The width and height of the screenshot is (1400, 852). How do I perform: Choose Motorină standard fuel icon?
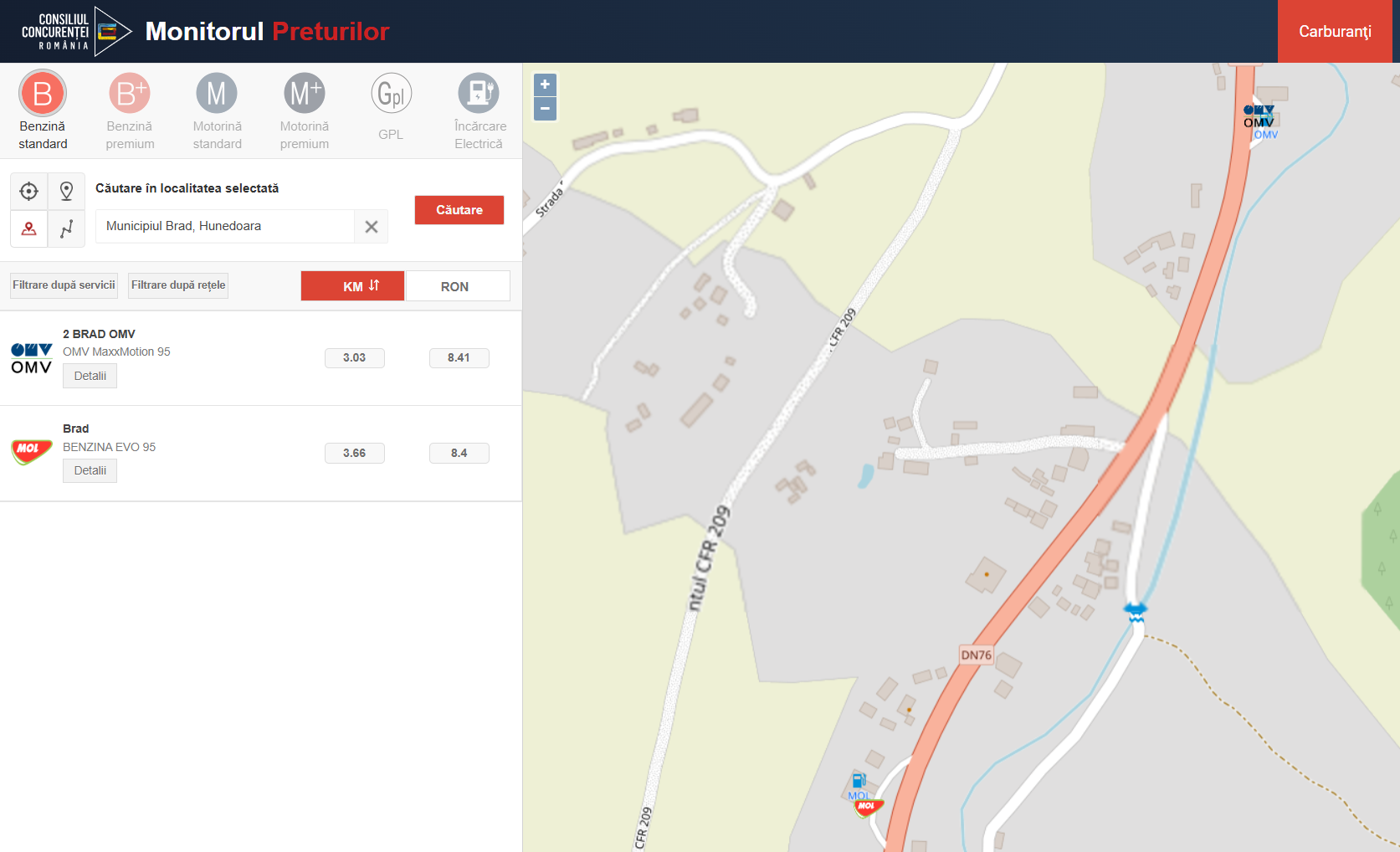pos(217,94)
